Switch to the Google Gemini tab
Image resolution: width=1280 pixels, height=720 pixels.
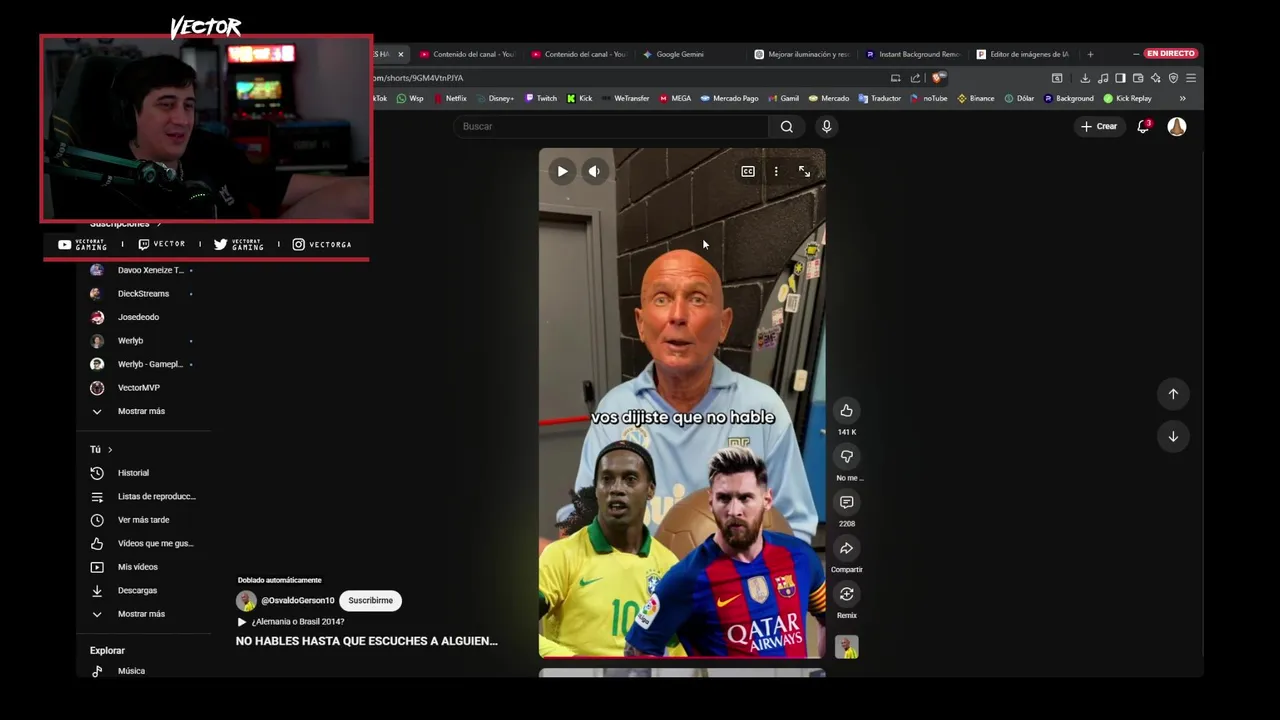pyautogui.click(x=690, y=54)
